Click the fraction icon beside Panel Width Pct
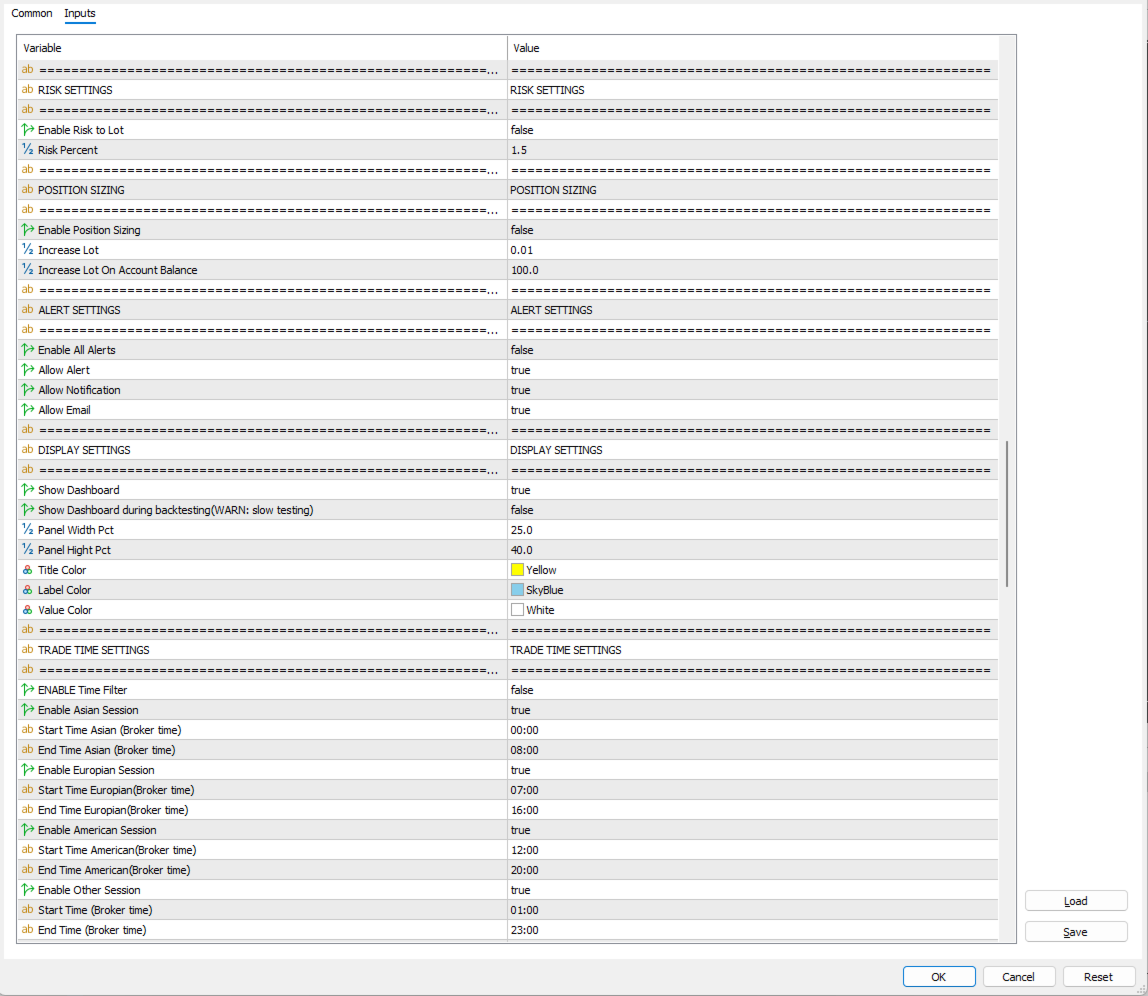Viewport: 1148px width, 996px height. [28, 529]
